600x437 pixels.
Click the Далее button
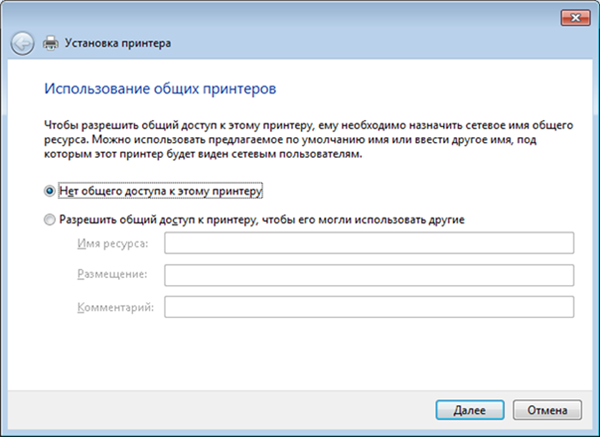point(470,410)
